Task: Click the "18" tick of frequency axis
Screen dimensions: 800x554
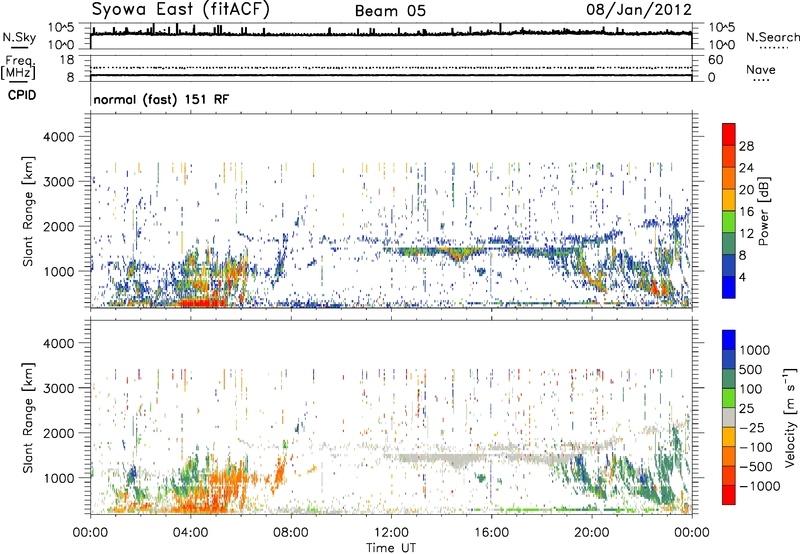Action: click(x=67, y=60)
